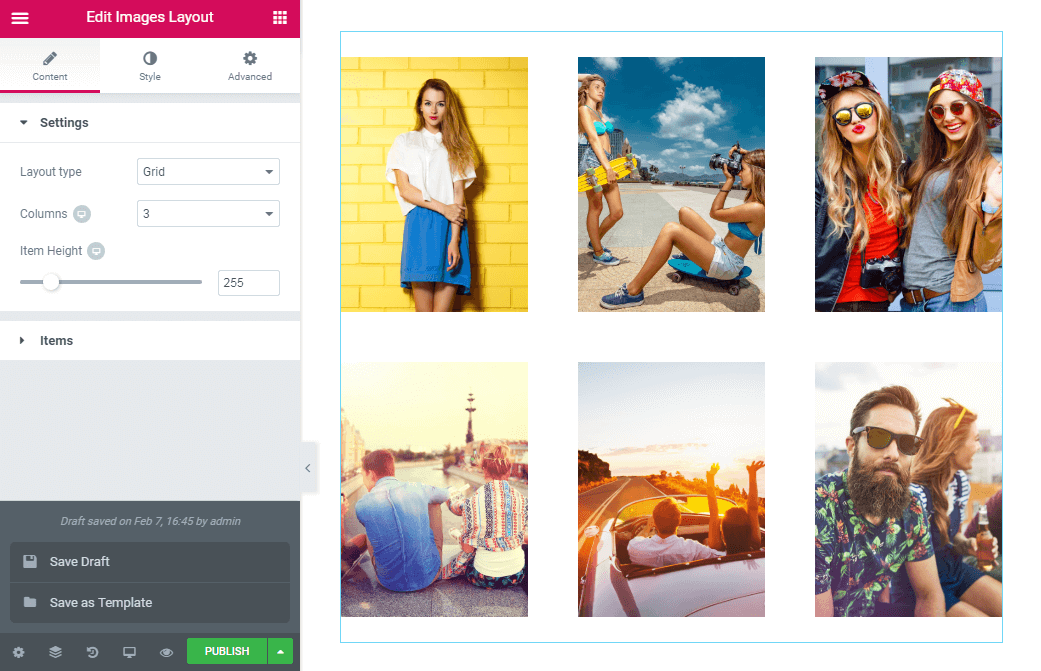Open the save options arrow next to Publish
This screenshot has width=1041, height=671.
[280, 651]
